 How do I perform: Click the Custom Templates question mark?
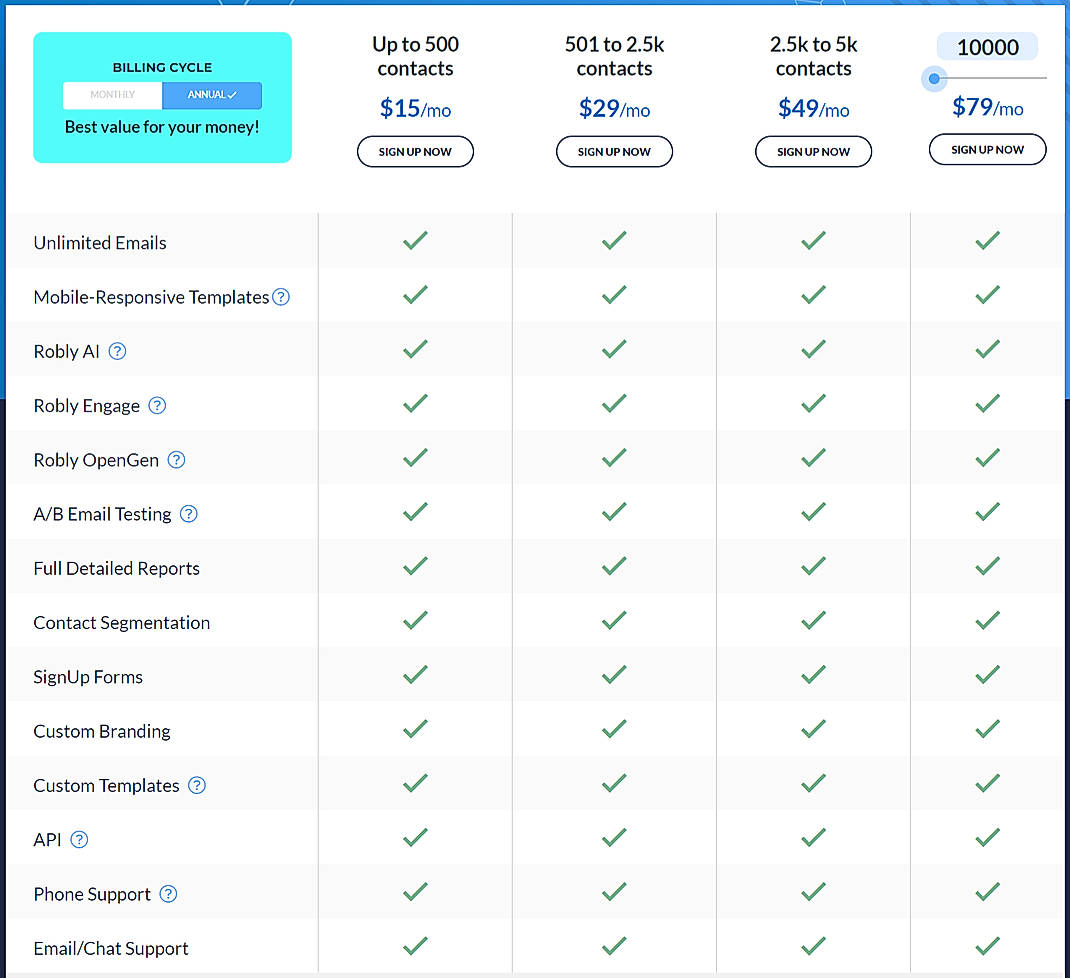tap(196, 785)
